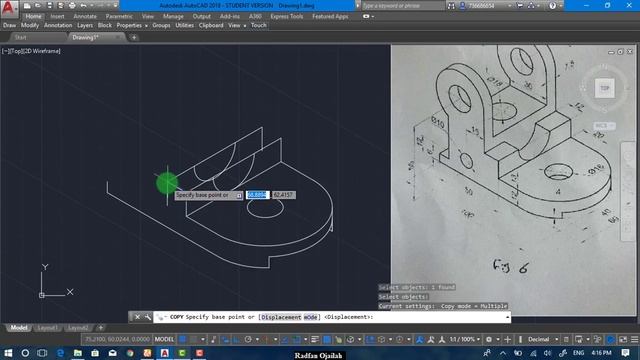Click the [Top] view control label

(16, 51)
